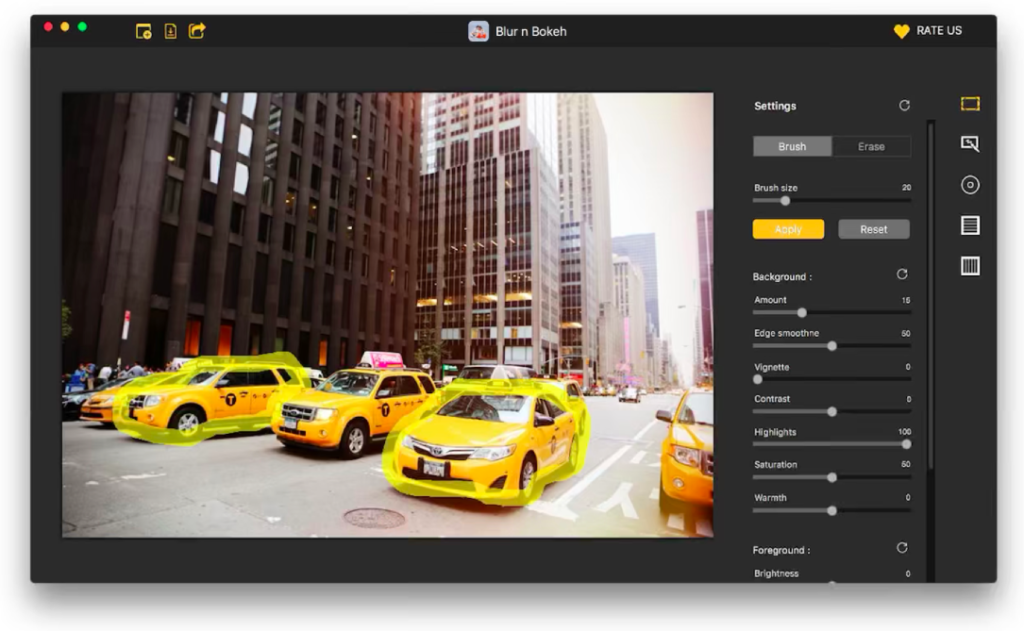Open the RATE US link

[938, 31]
